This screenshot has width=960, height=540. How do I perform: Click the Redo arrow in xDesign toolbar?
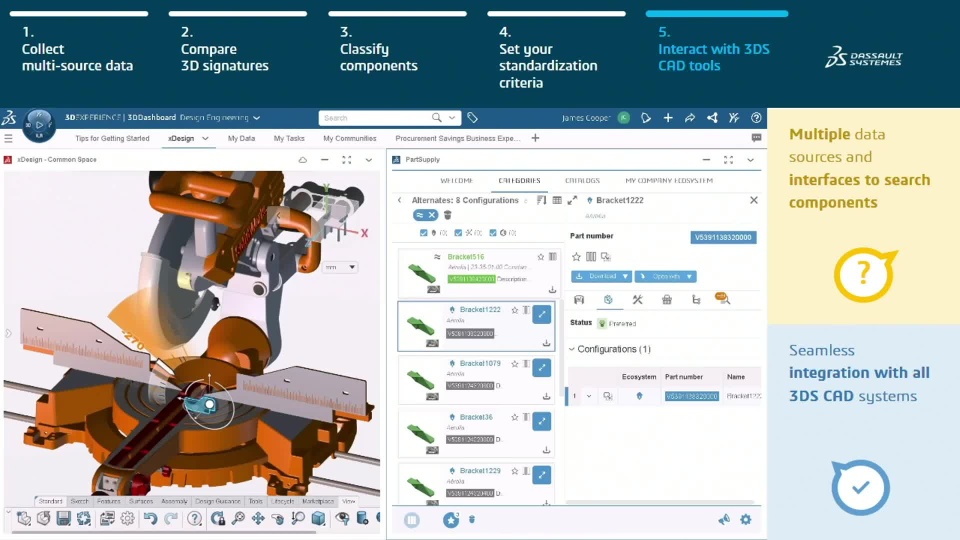[x=171, y=519]
